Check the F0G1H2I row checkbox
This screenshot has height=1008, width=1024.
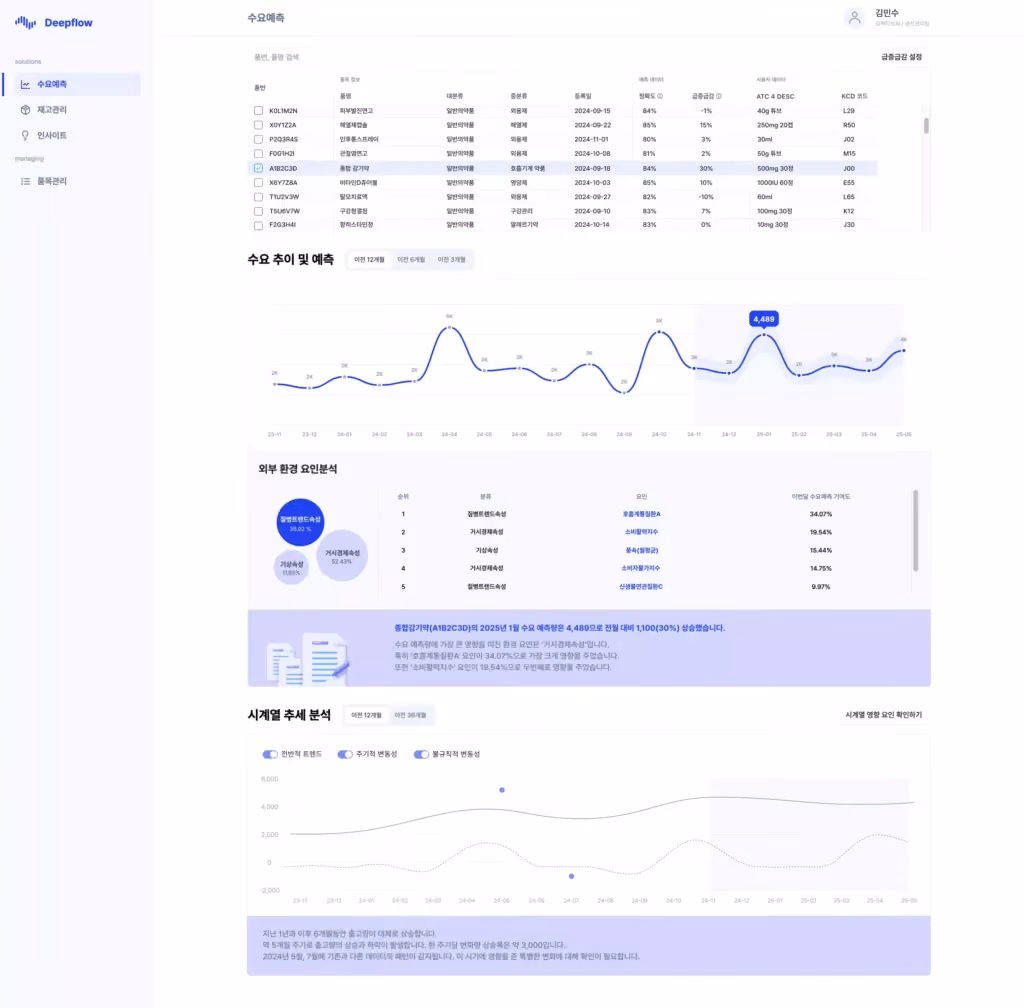(x=259, y=153)
